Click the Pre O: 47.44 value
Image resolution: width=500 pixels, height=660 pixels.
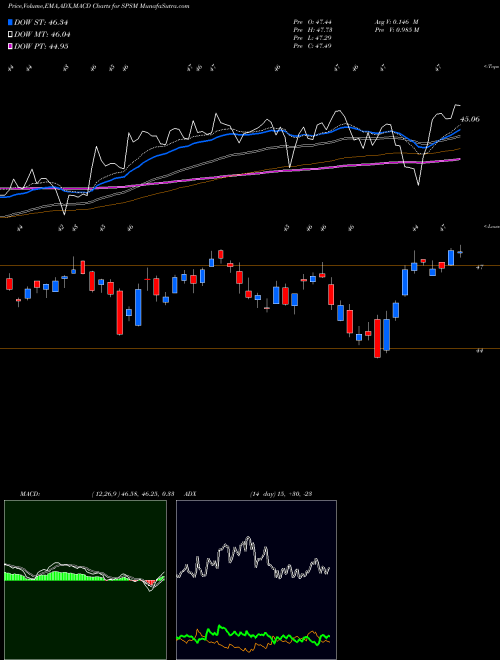pos(312,21)
